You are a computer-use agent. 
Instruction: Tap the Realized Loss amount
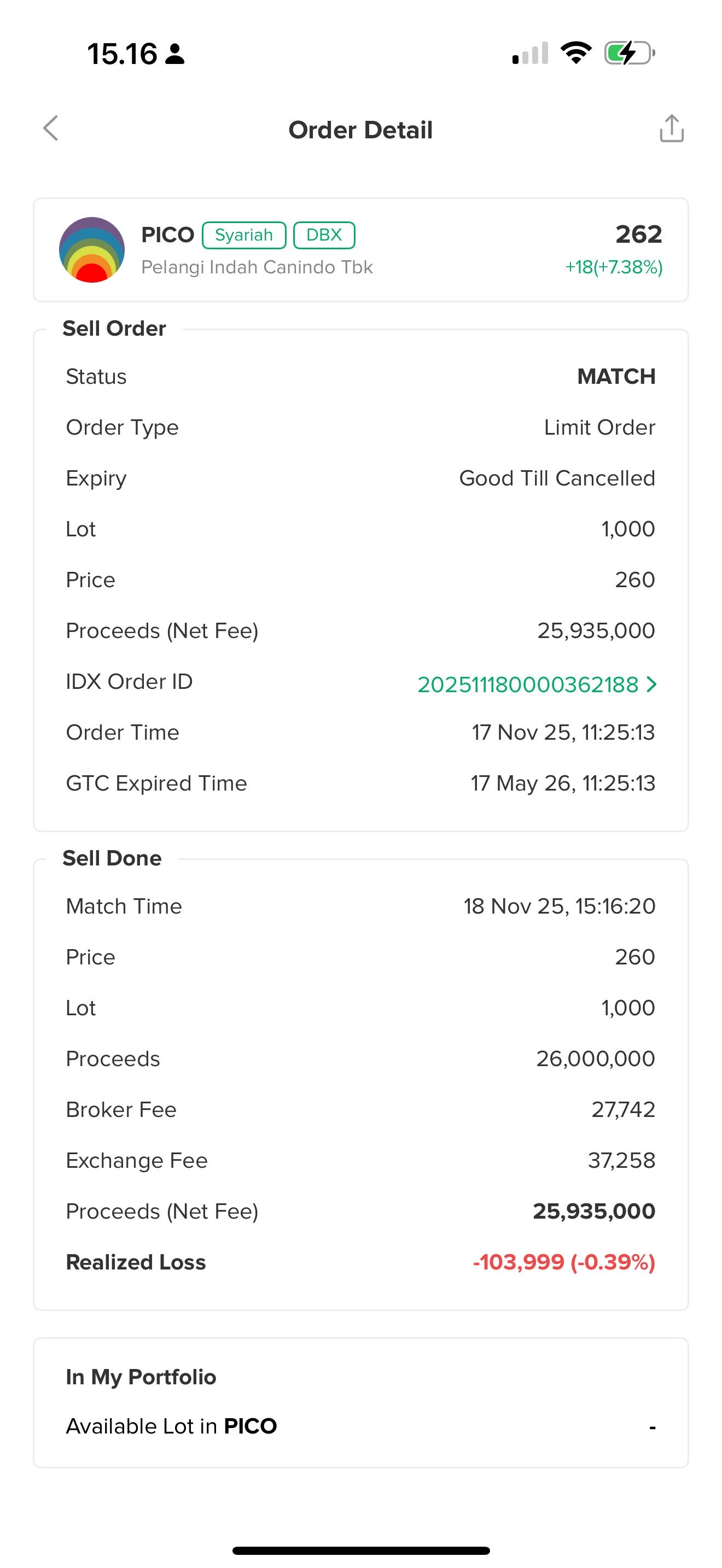(564, 1262)
